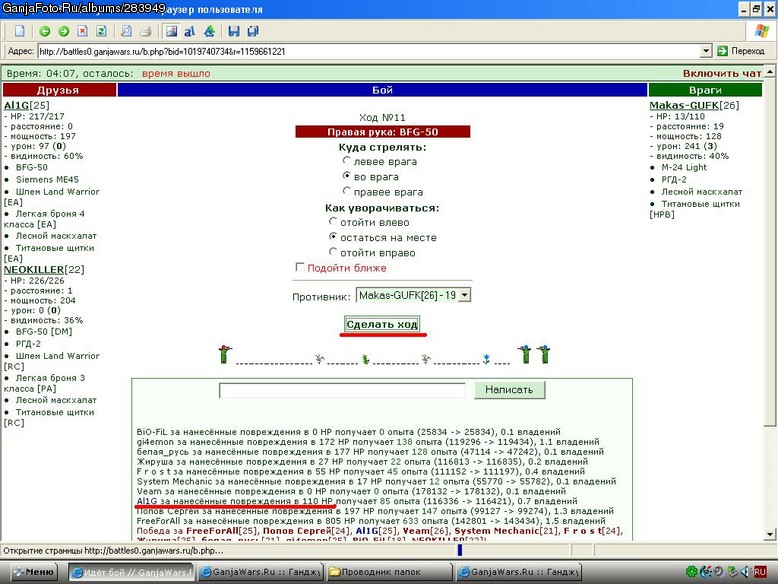Select 'отойти вправо' dodge option
The height and width of the screenshot is (584, 778).
pos(333,252)
